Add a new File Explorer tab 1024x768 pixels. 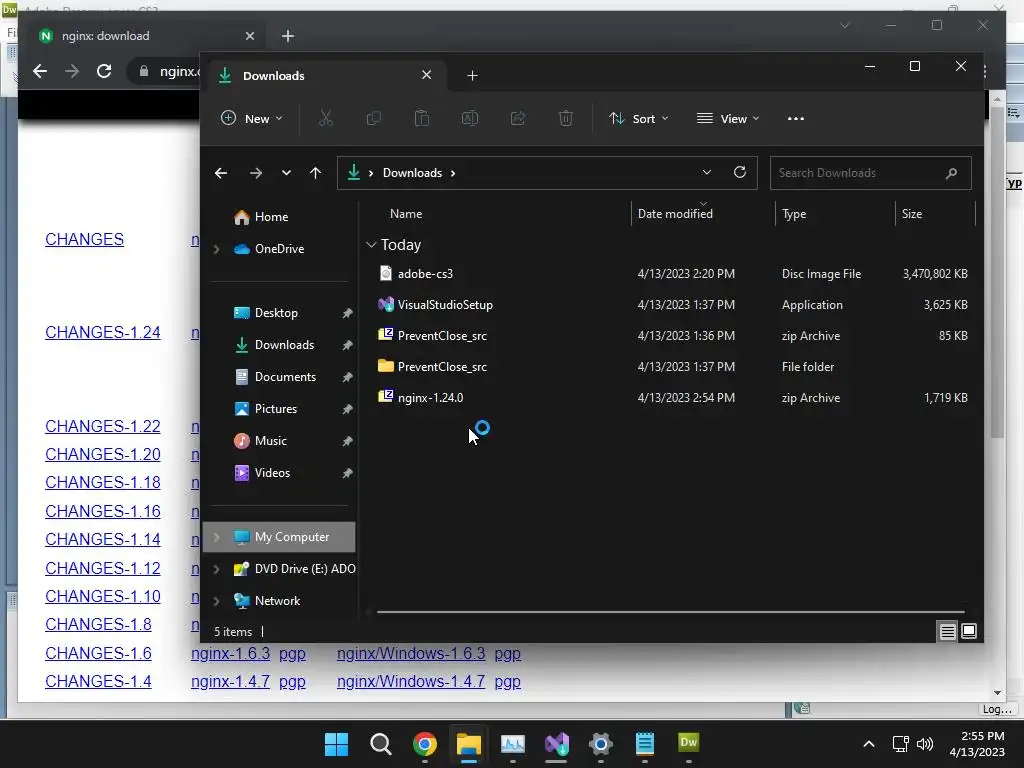(x=472, y=76)
